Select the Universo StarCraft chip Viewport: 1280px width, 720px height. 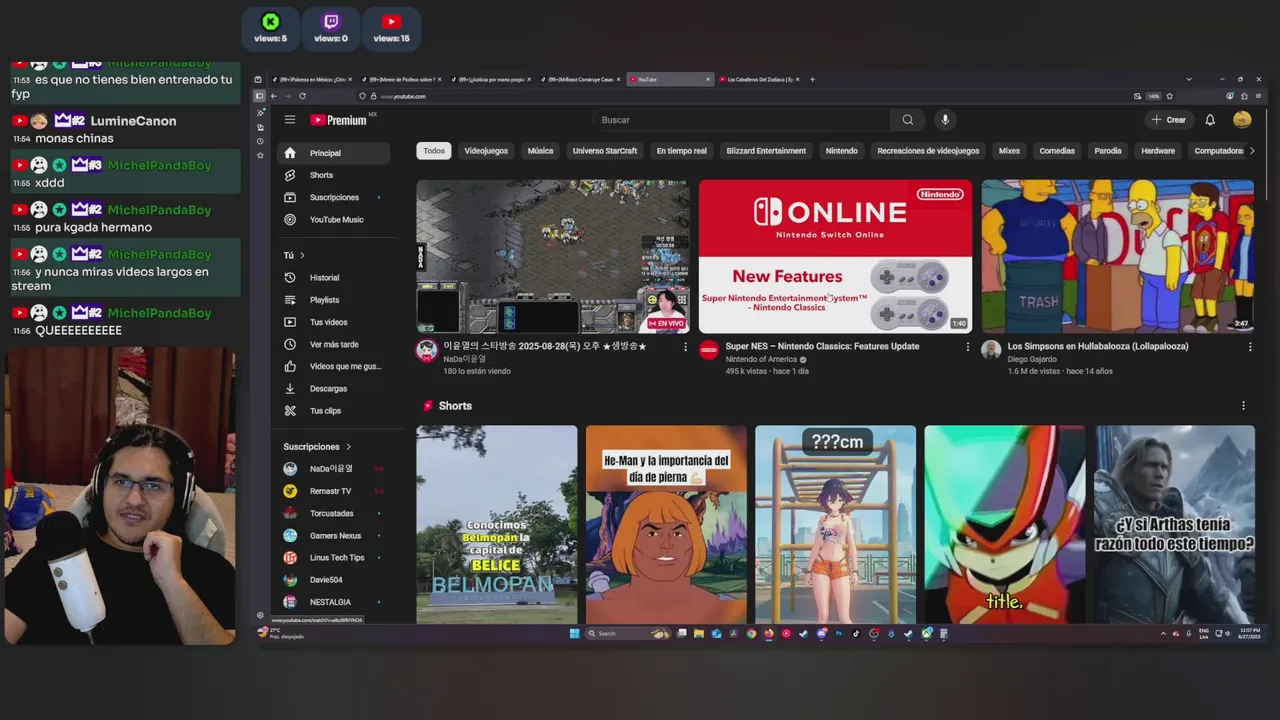tap(605, 151)
